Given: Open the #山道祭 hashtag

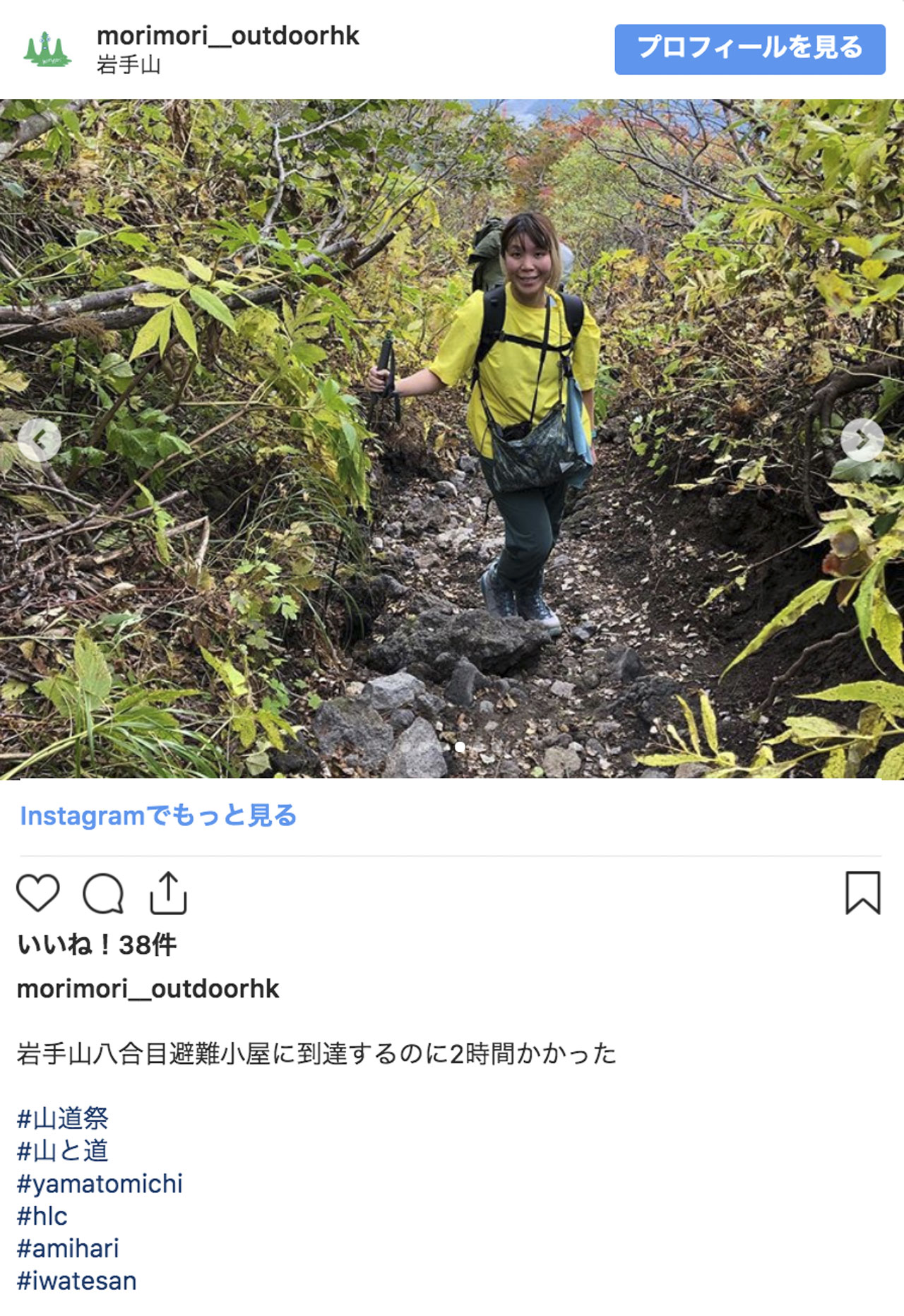Looking at the screenshot, I should (x=63, y=1118).
